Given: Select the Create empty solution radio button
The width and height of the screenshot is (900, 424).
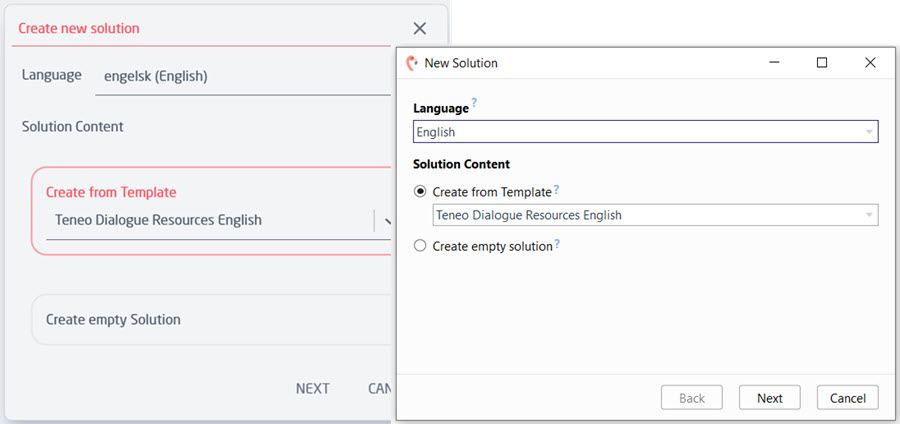Looking at the screenshot, I should [x=420, y=246].
